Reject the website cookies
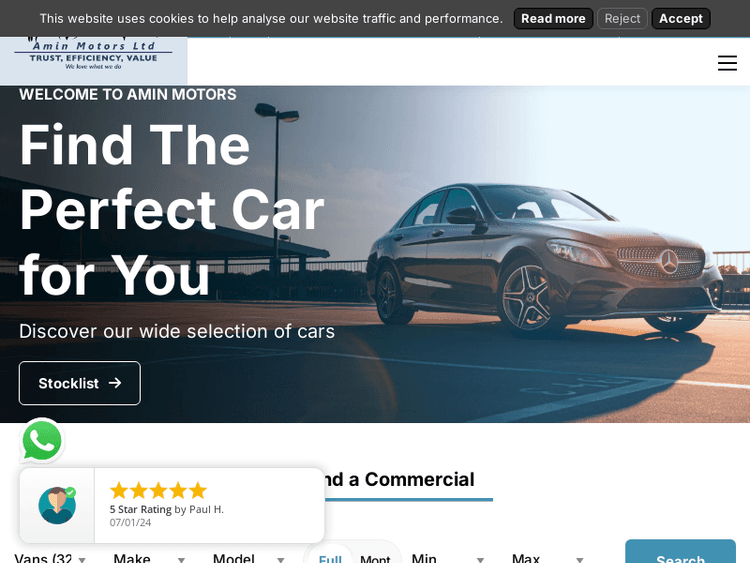This screenshot has width=750, height=563. coord(622,19)
